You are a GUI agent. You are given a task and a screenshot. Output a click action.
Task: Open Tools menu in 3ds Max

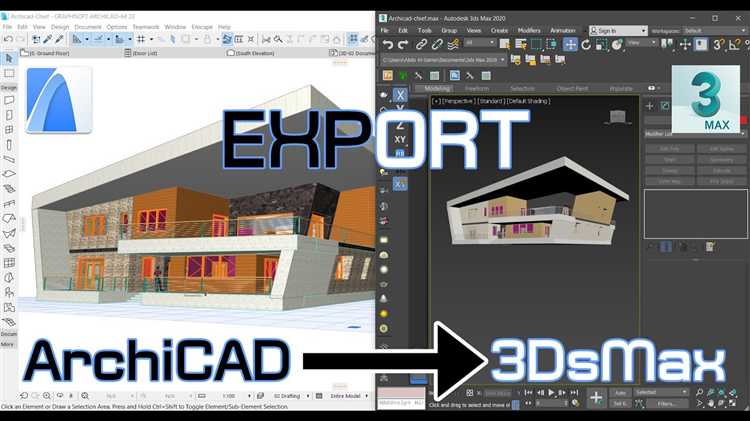tap(424, 30)
